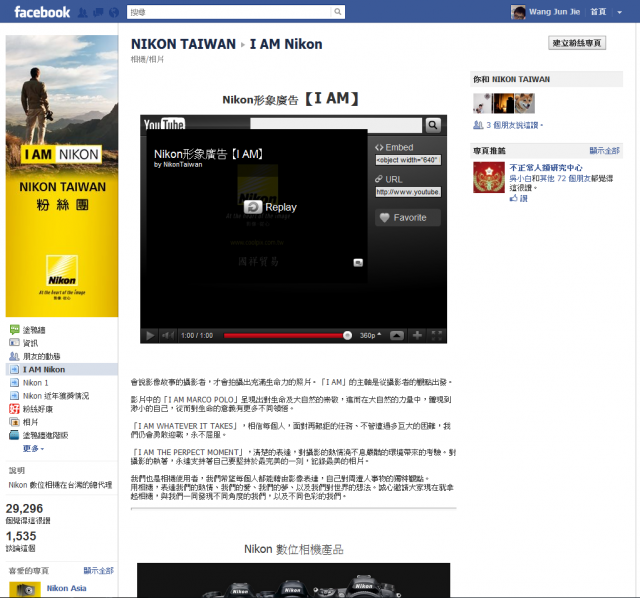
Task: Click the 1,535 talking about count
Action: click(21, 536)
